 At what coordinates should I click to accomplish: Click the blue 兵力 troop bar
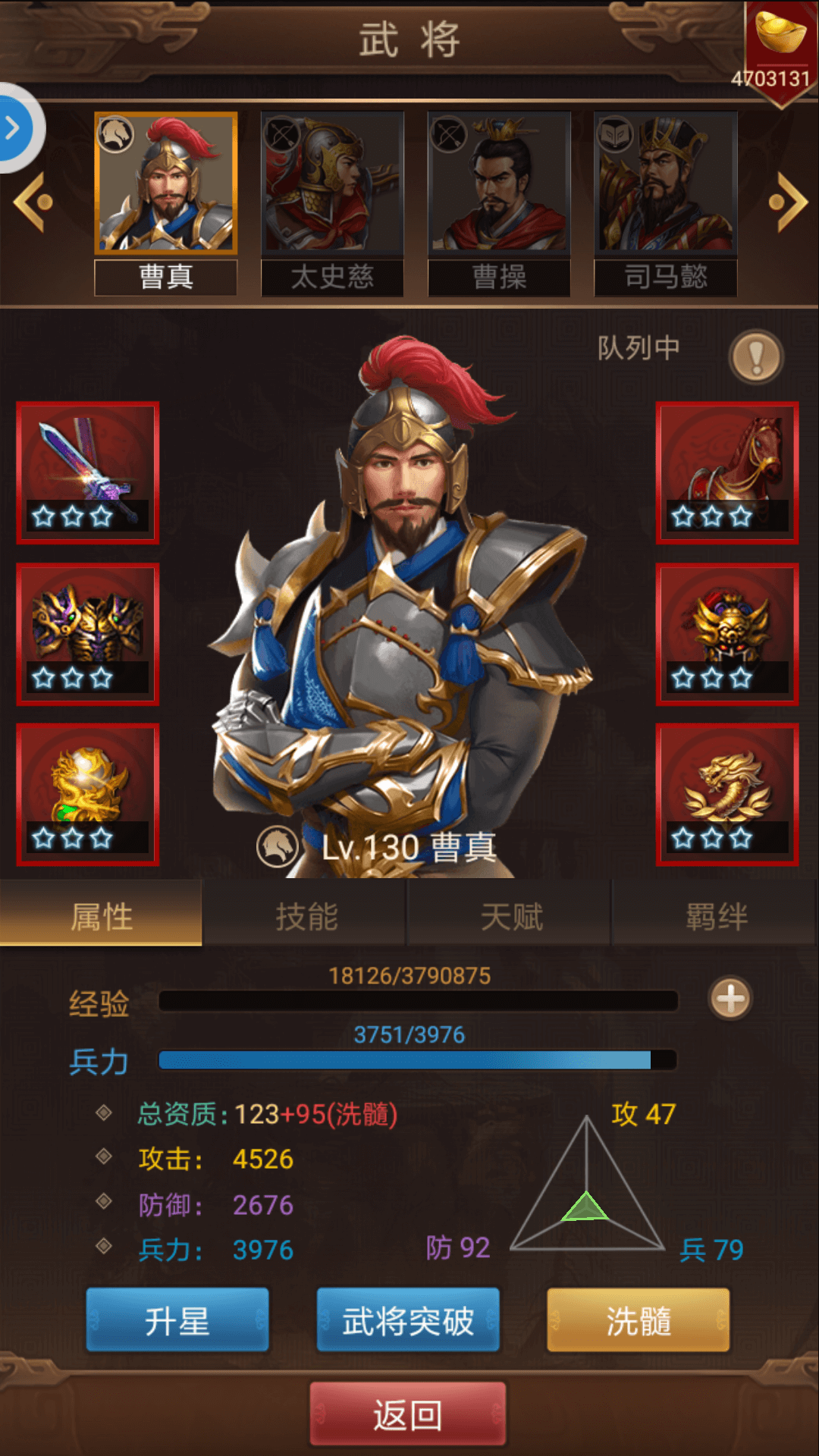(417, 1059)
